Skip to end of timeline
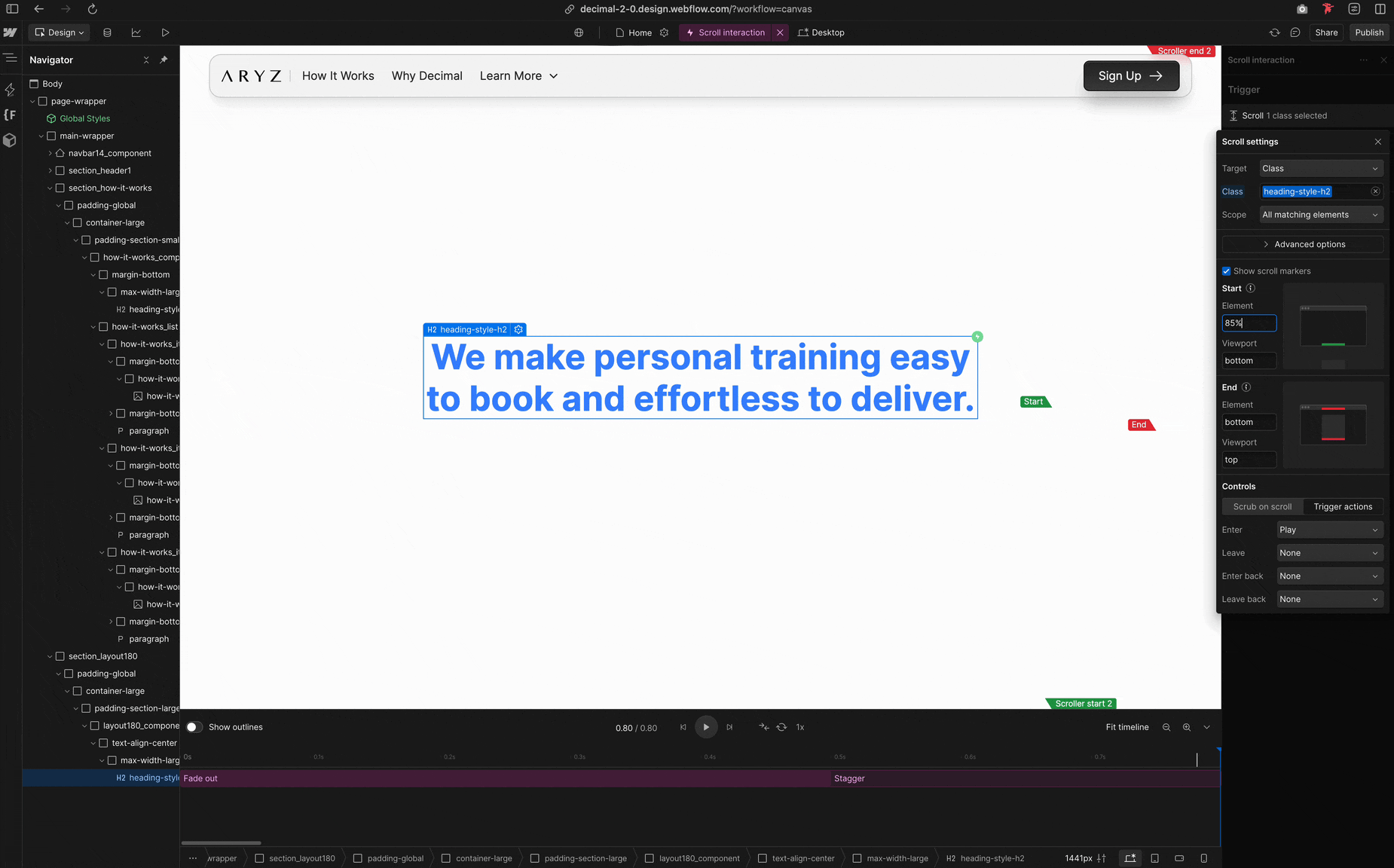Screen dimensions: 1394x868 [x=729, y=727]
